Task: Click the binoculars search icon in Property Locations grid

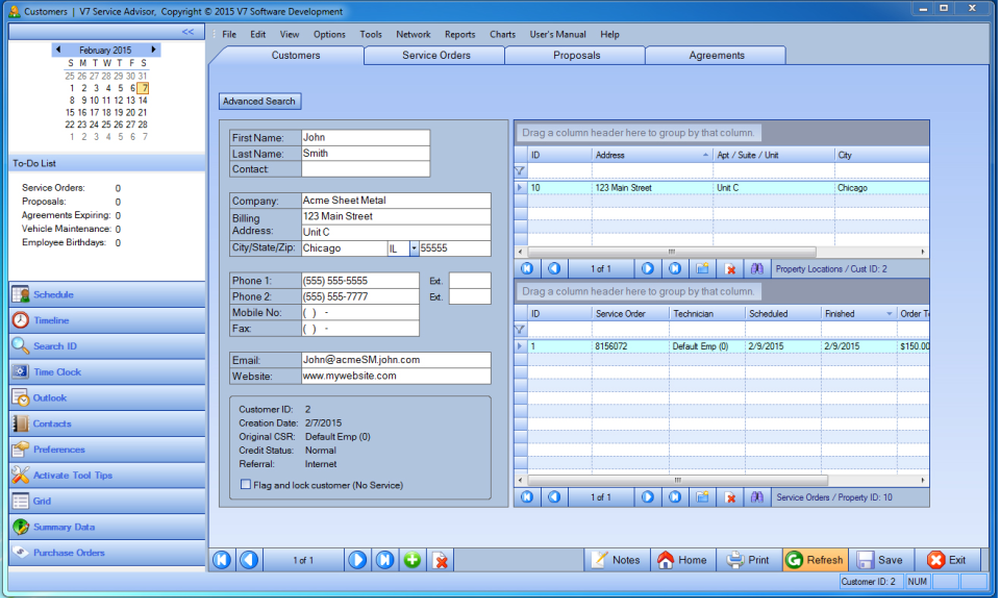Action: (757, 268)
